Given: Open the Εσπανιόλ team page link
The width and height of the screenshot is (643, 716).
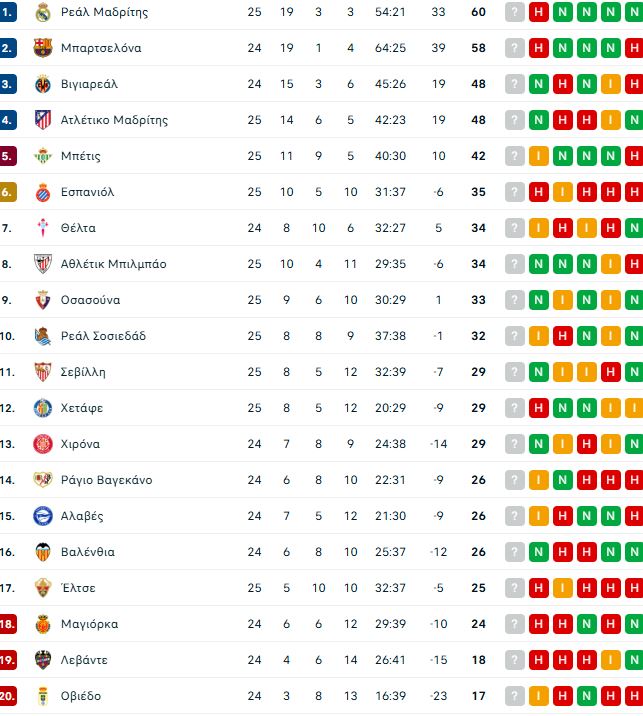Looking at the screenshot, I should pos(87,192).
